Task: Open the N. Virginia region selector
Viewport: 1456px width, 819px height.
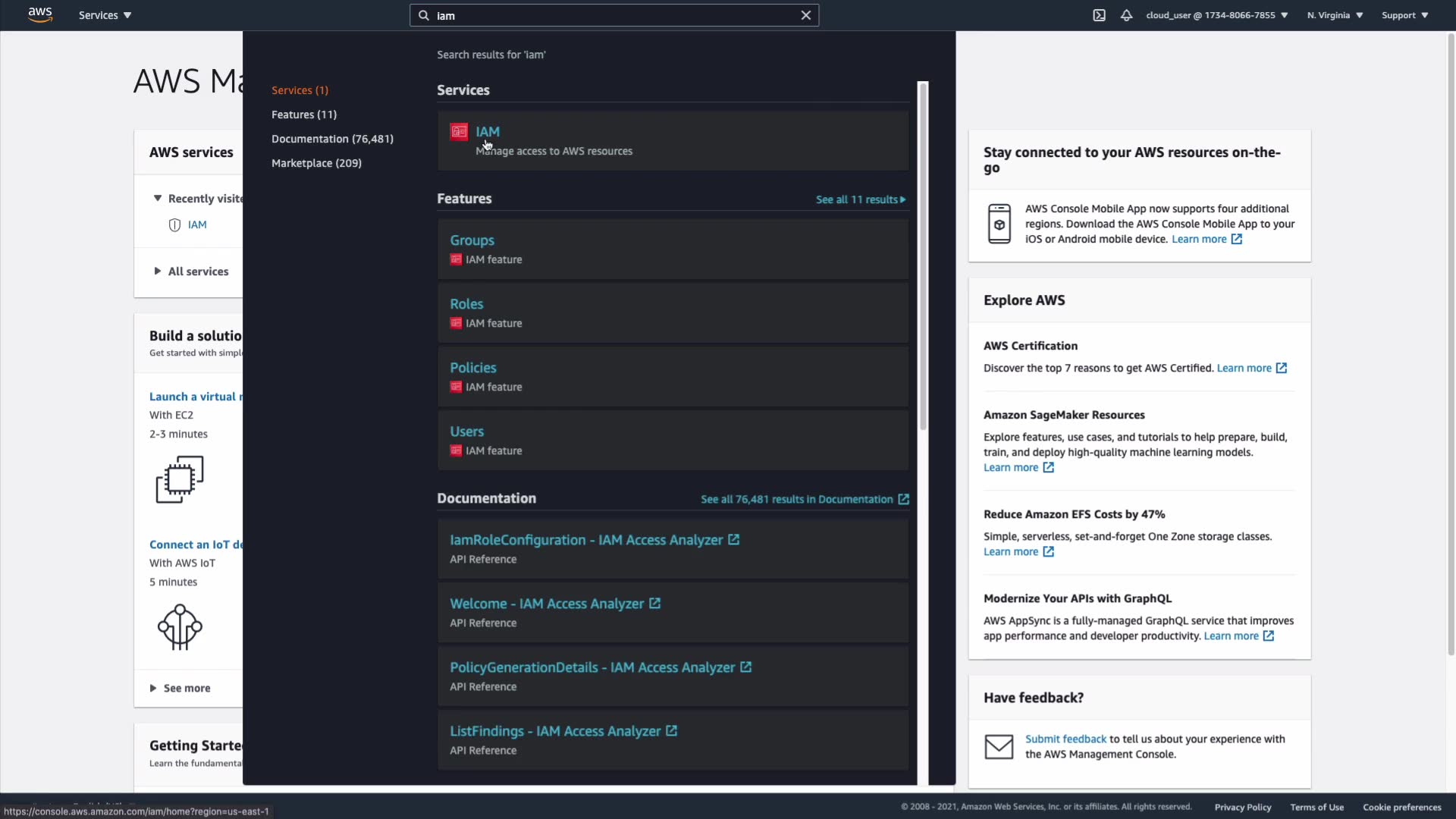Action: 1335,15
